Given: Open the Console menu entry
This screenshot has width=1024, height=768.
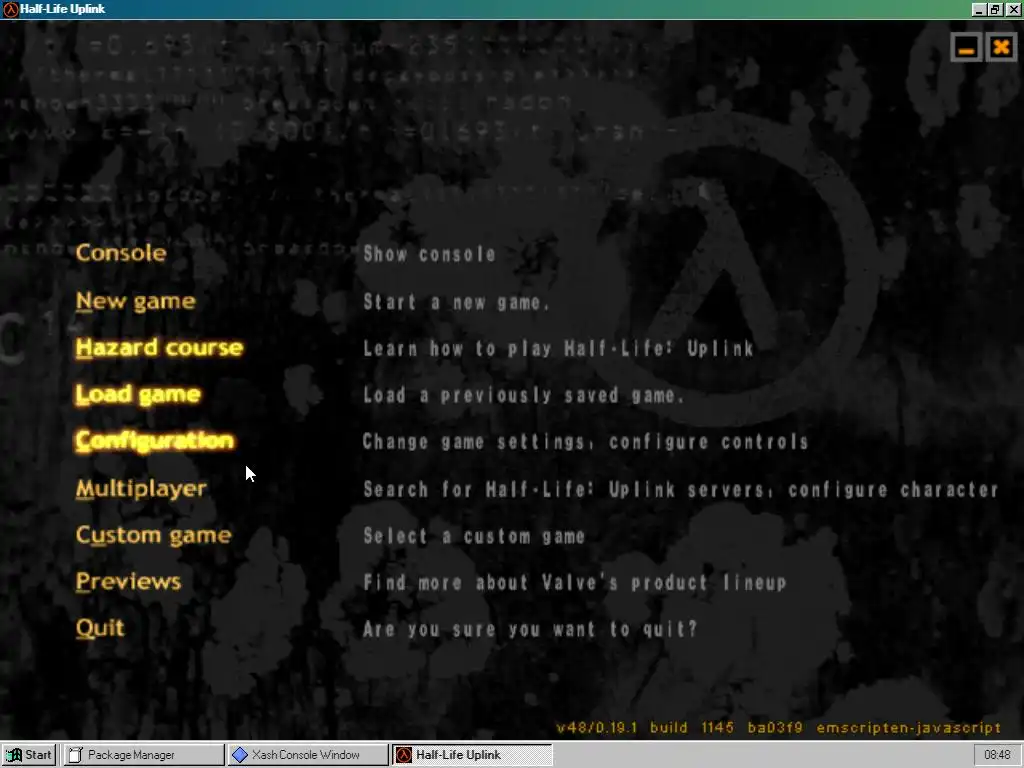Looking at the screenshot, I should pos(121,253).
